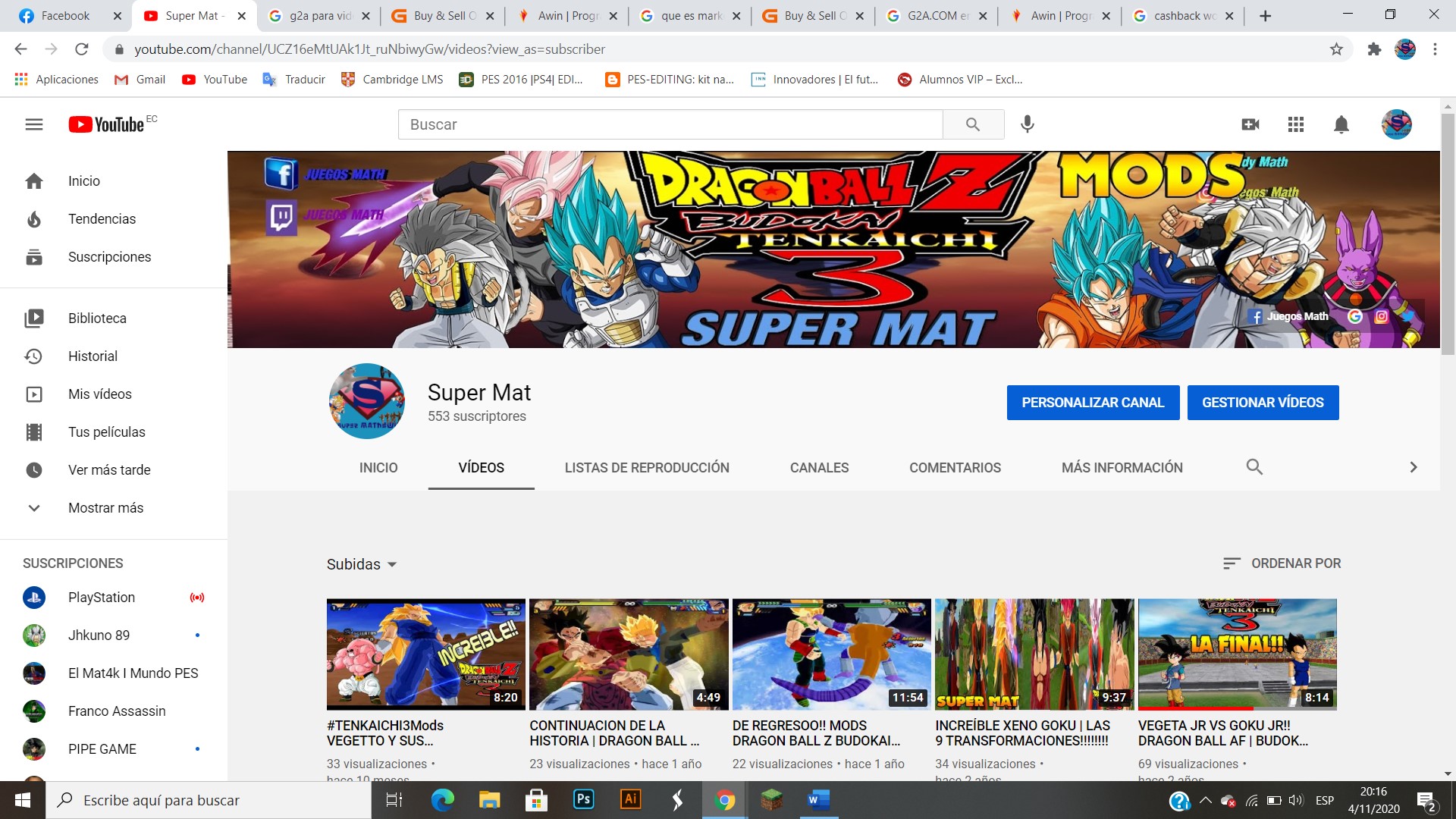Select the VÍDEOS channel tab

click(482, 468)
